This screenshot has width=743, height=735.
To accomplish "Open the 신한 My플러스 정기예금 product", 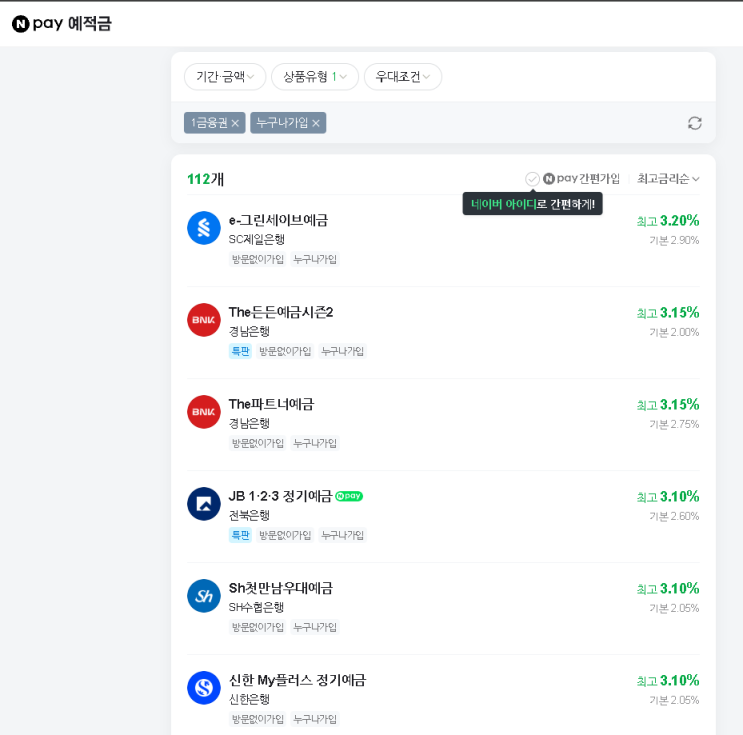I will point(297,680).
